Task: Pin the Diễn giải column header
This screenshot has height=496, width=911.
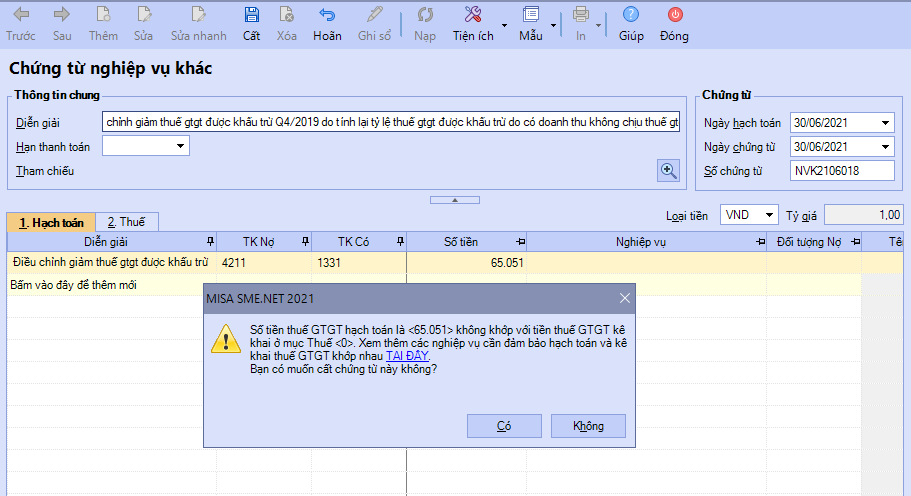Action: coord(209,241)
